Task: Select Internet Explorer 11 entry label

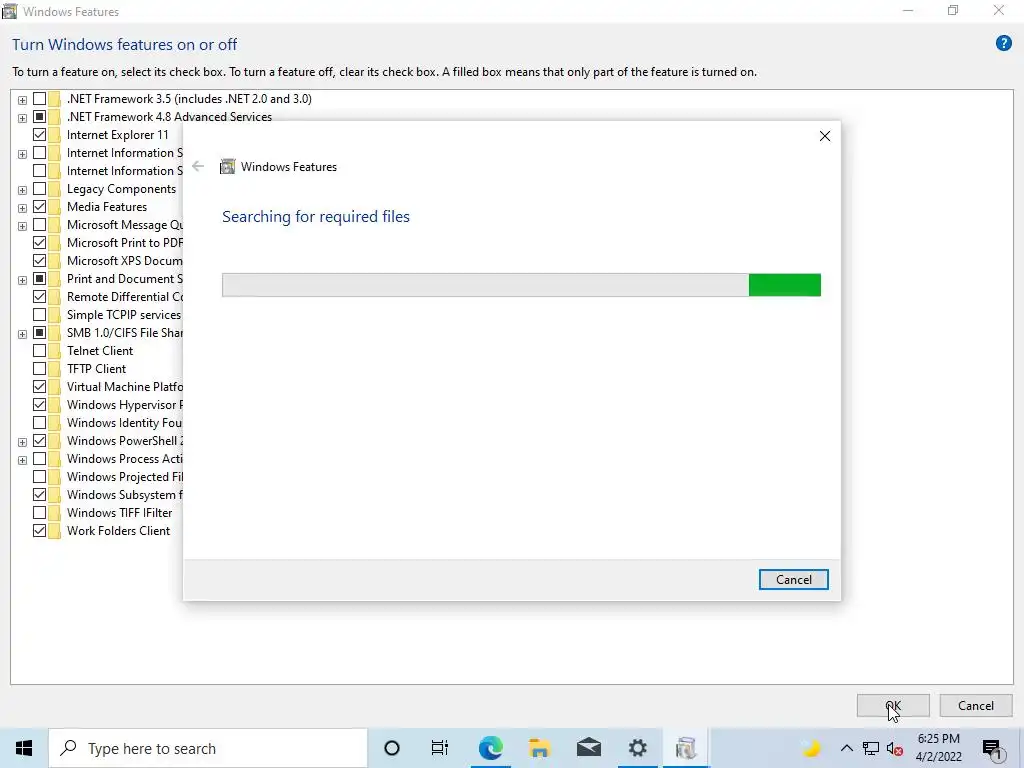Action: point(118,135)
